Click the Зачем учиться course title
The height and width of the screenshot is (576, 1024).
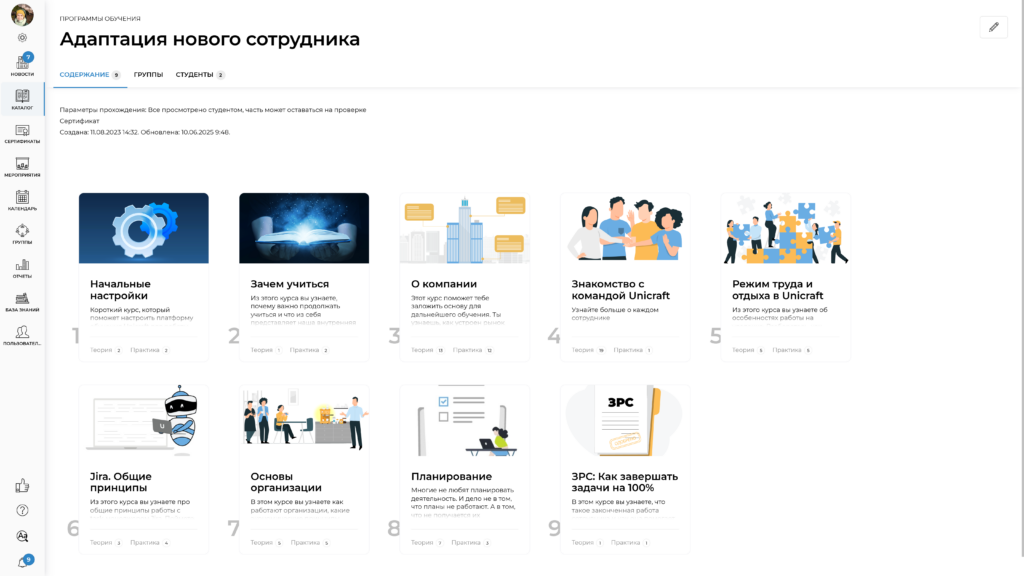coord(289,284)
